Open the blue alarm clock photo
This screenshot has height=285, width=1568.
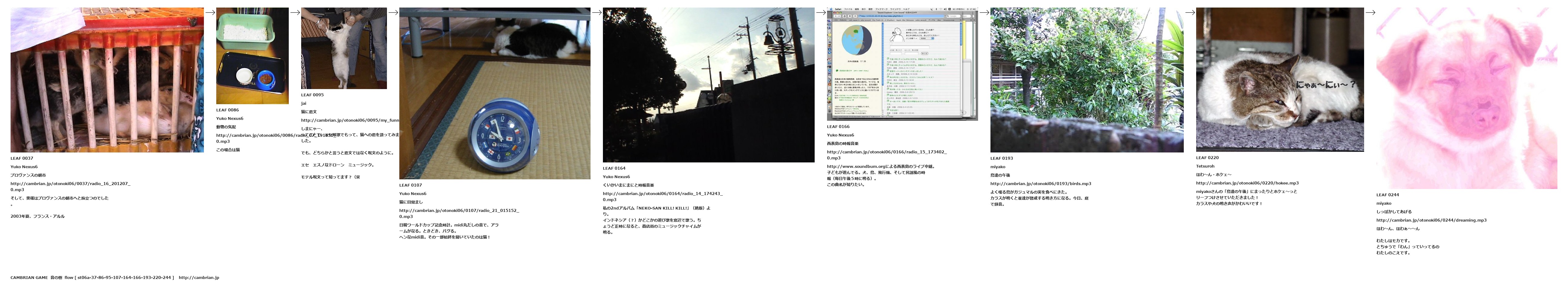(x=495, y=93)
